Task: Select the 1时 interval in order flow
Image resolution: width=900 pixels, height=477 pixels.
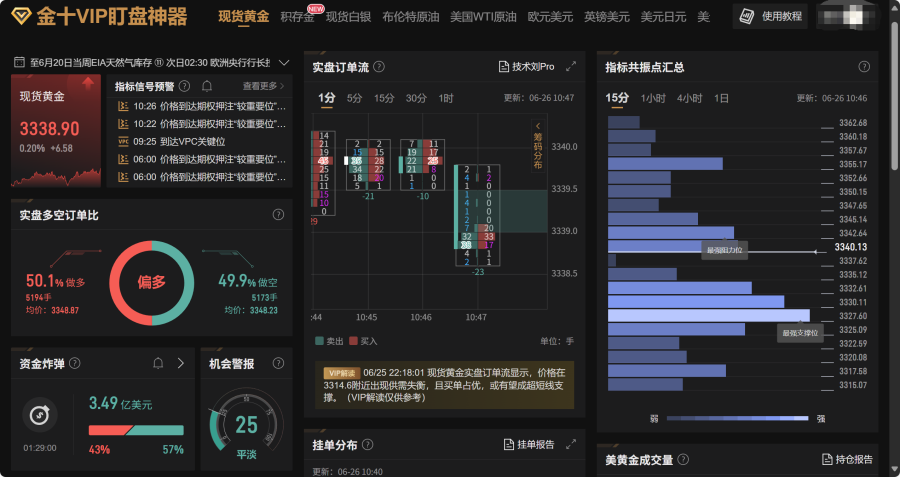Action: pos(445,98)
